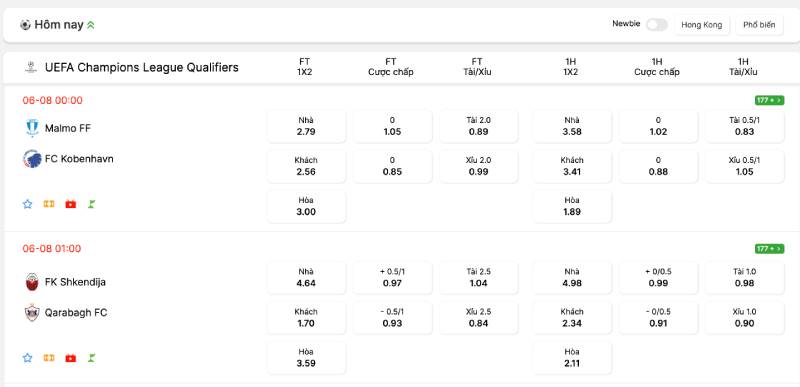
Task: Expand 177+ markets for the 00:00 match
Action: [769, 100]
